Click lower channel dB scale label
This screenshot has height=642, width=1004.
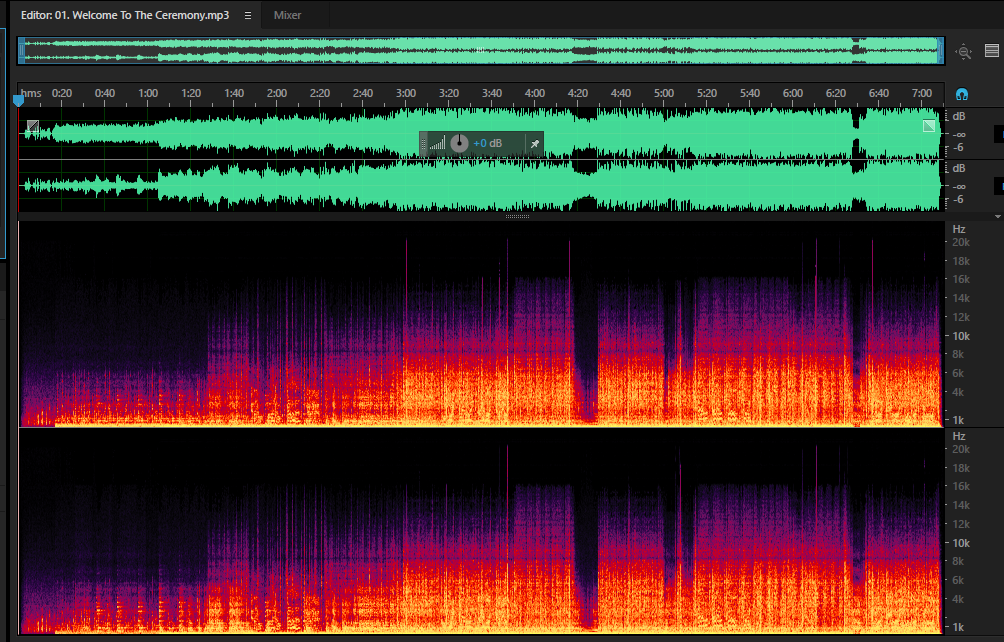click(959, 168)
